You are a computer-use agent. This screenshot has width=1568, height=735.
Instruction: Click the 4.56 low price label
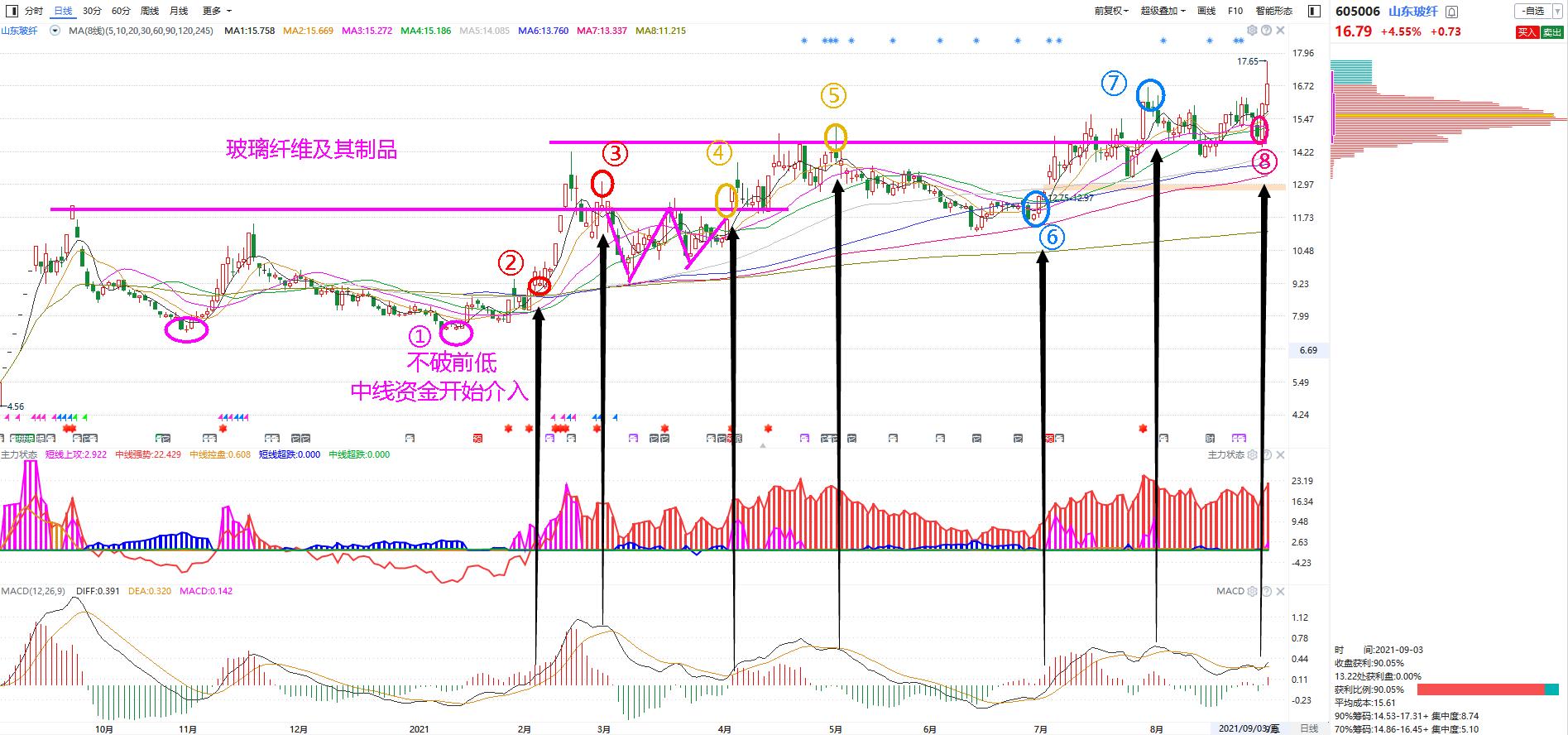16,406
